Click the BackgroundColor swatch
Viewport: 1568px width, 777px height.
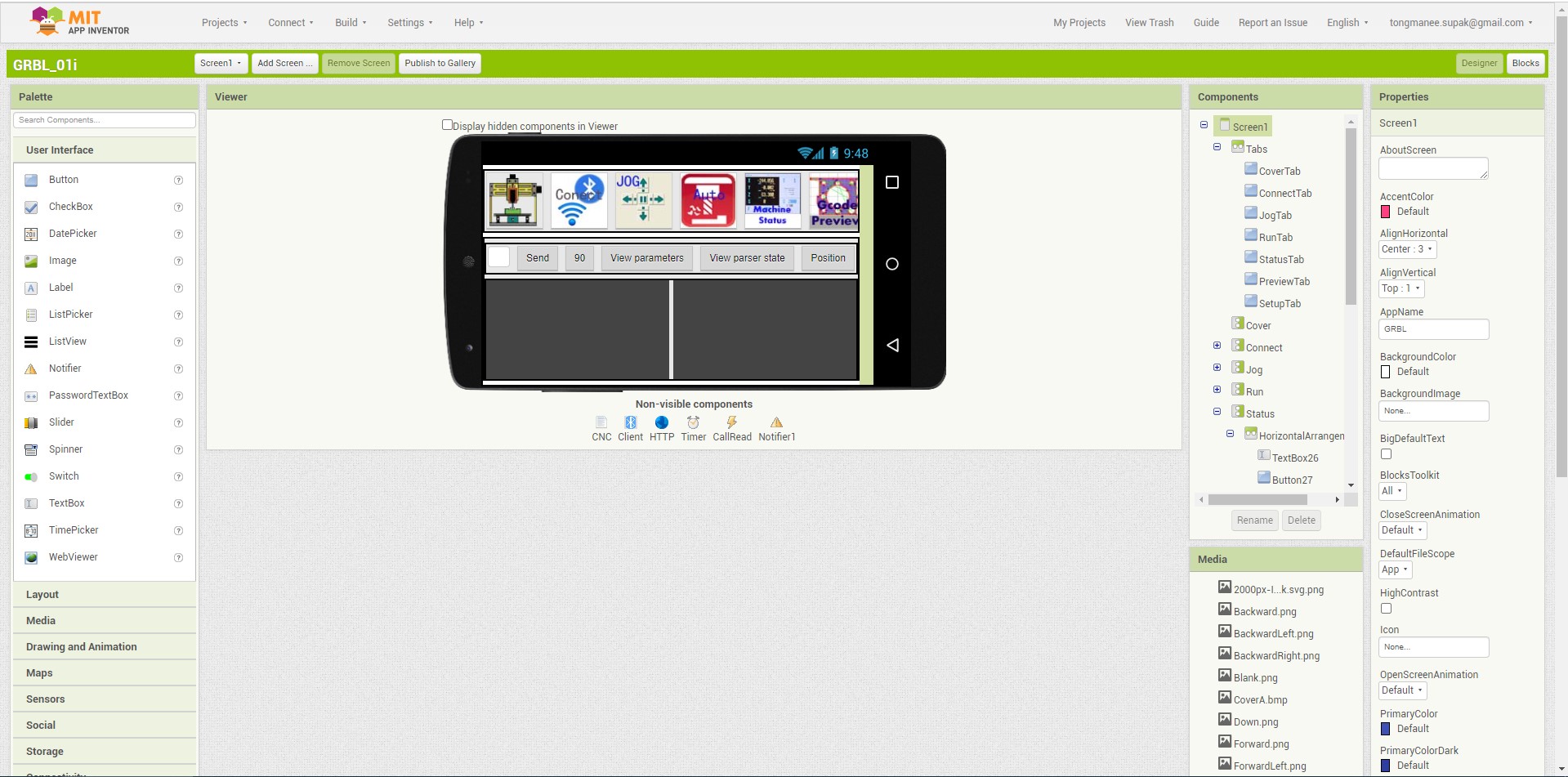1386,372
